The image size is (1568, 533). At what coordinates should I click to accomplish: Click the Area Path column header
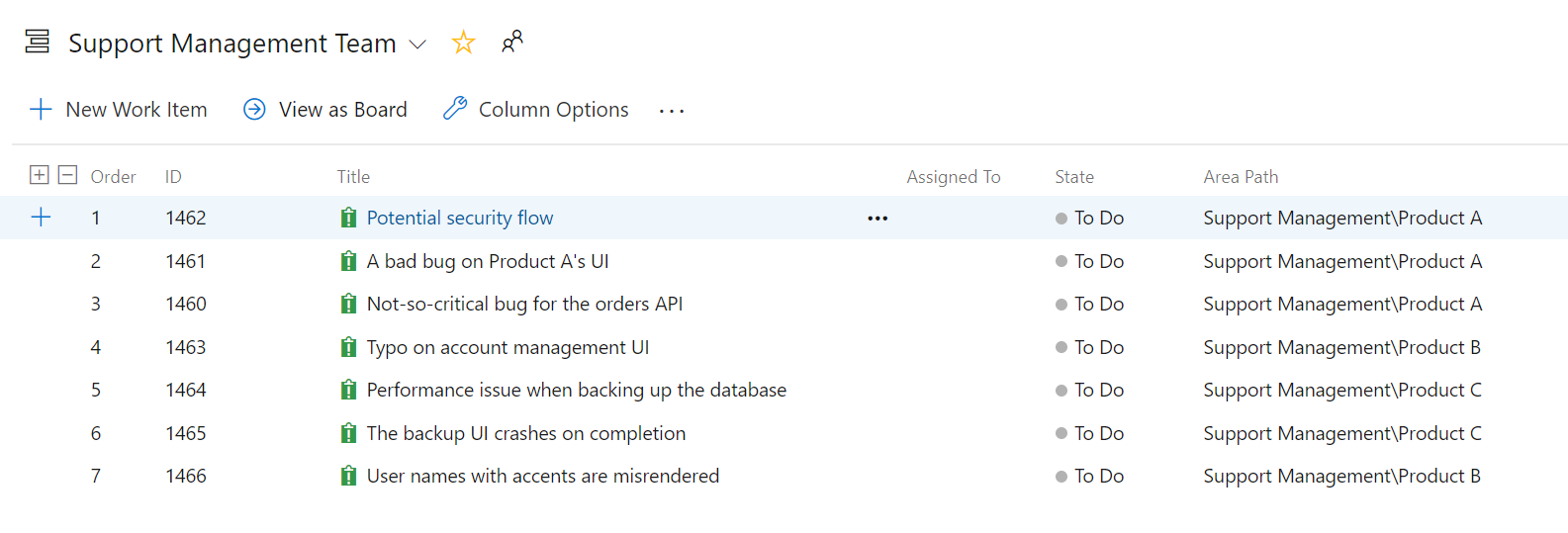pyautogui.click(x=1241, y=177)
